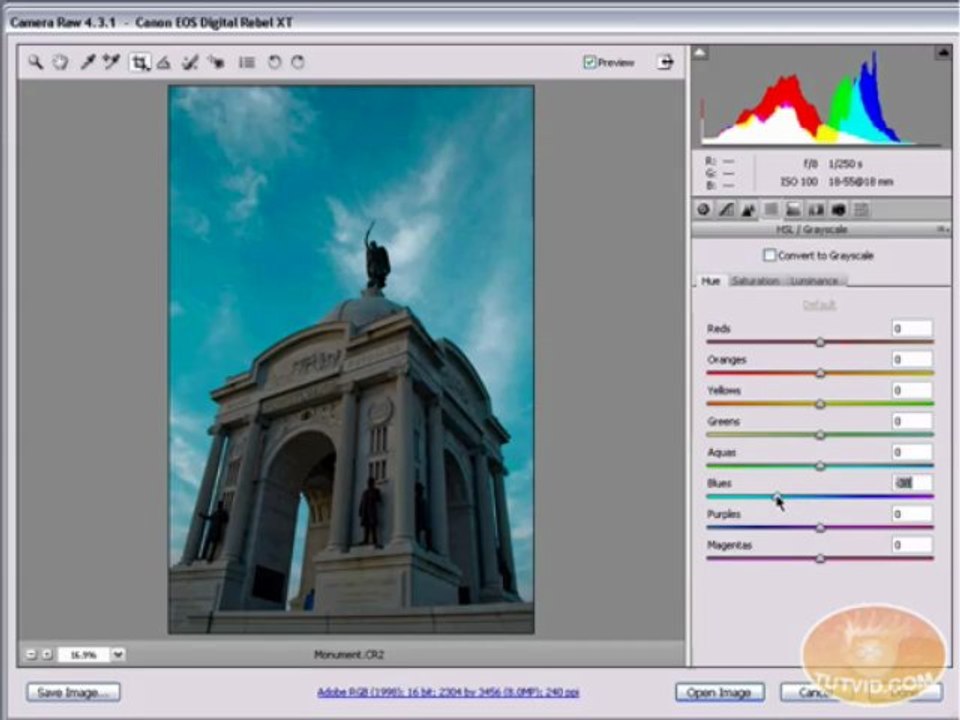Image resolution: width=960 pixels, height=720 pixels.
Task: Select the Retouch spot removal tool
Action: tap(190, 62)
